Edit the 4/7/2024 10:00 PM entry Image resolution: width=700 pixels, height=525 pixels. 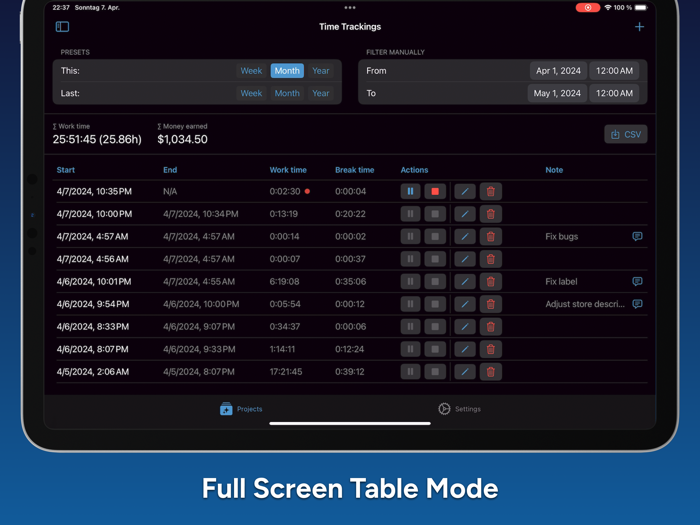[x=465, y=214]
